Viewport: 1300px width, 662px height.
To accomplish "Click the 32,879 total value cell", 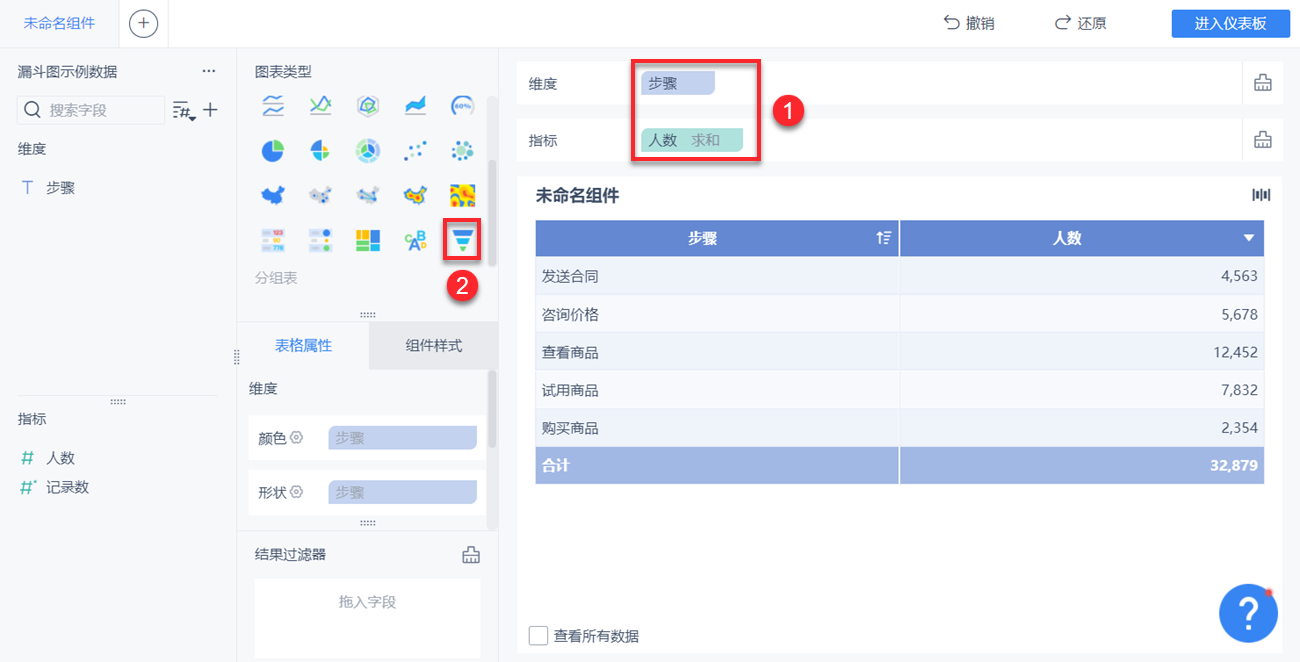I will 1082,465.
